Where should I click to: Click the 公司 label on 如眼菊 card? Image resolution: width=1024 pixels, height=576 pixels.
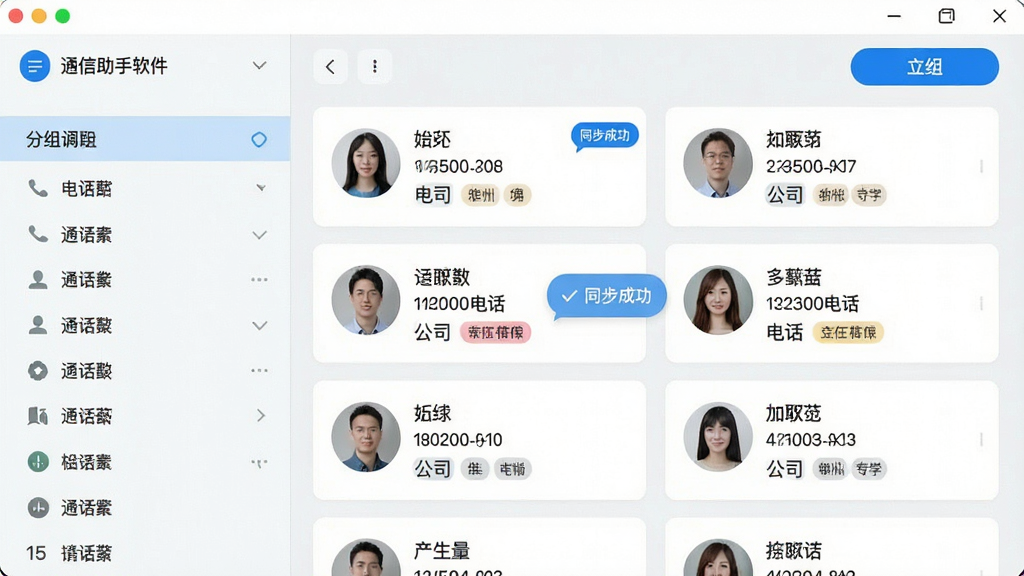(x=784, y=195)
